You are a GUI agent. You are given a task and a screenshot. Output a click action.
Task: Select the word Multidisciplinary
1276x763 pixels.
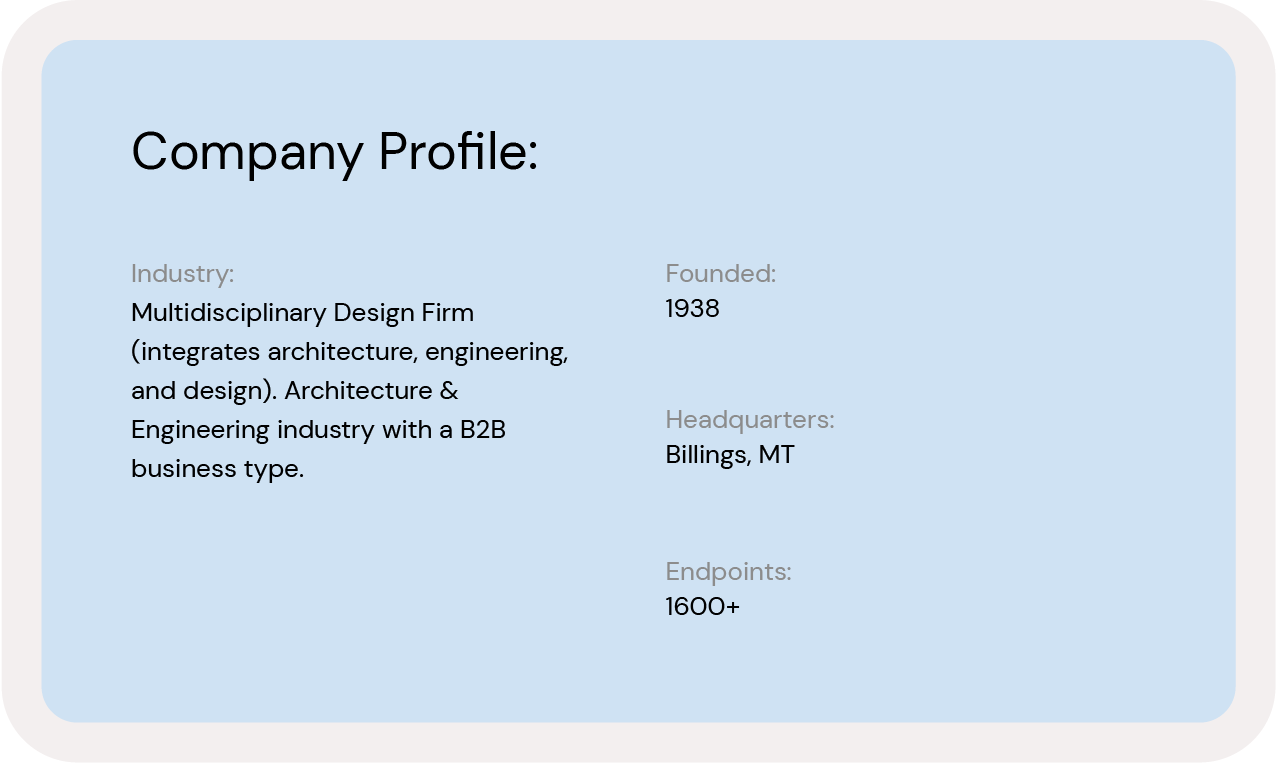coord(229,313)
